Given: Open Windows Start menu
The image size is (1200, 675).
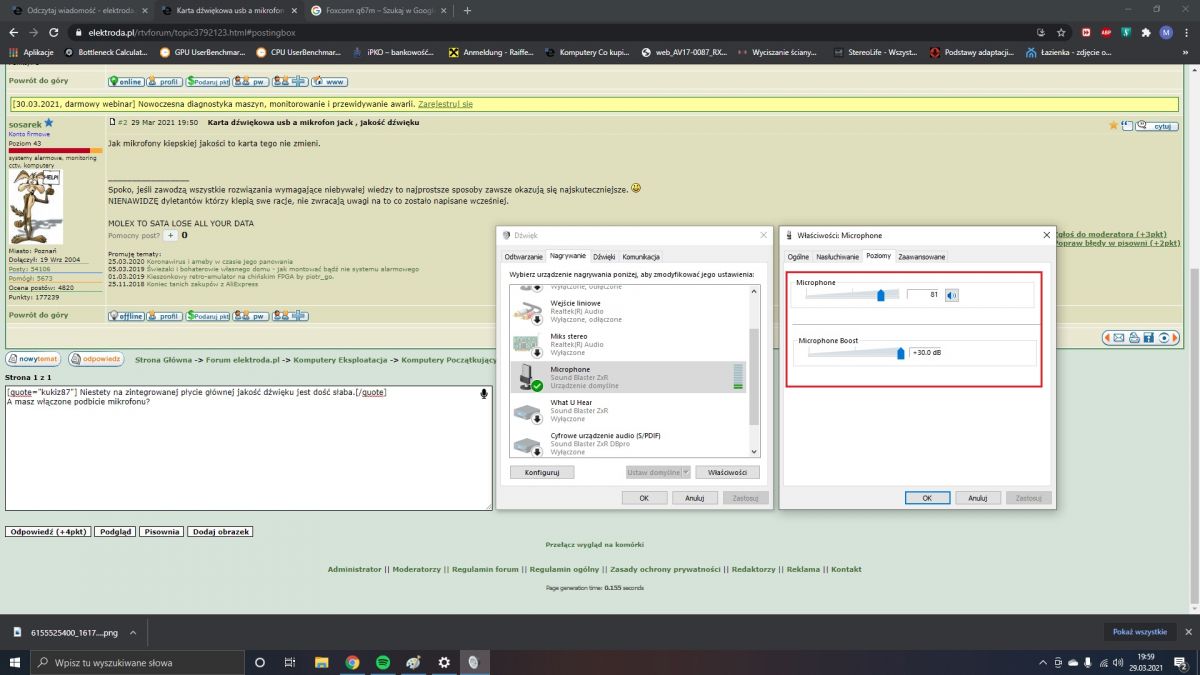Looking at the screenshot, I should tap(15, 662).
